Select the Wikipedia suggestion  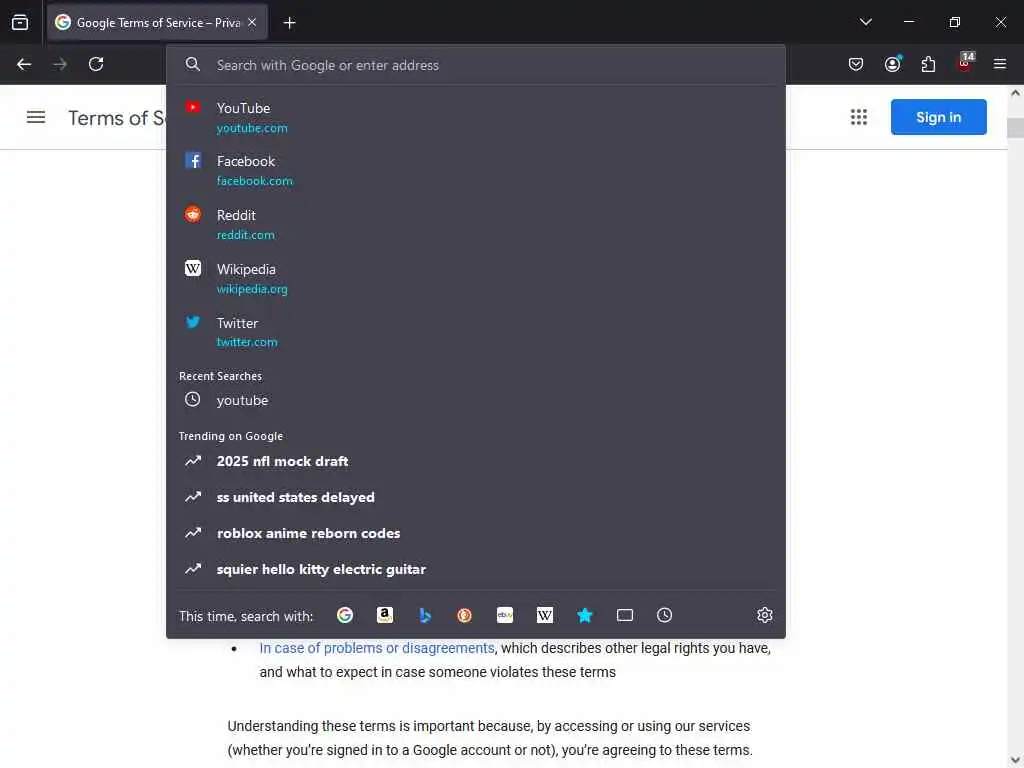tap(475, 278)
